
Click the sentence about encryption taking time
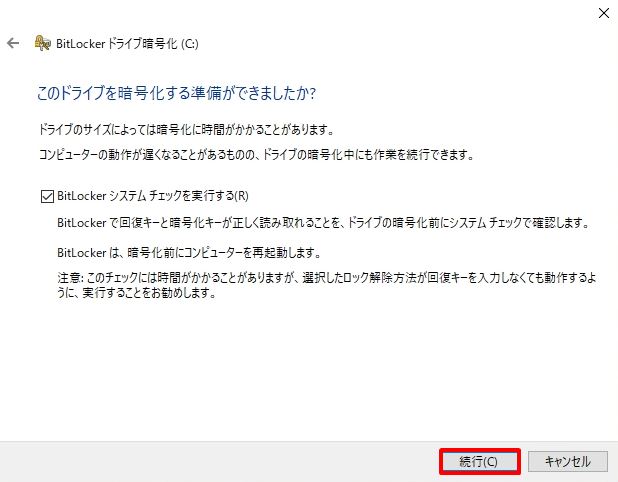pos(186,129)
